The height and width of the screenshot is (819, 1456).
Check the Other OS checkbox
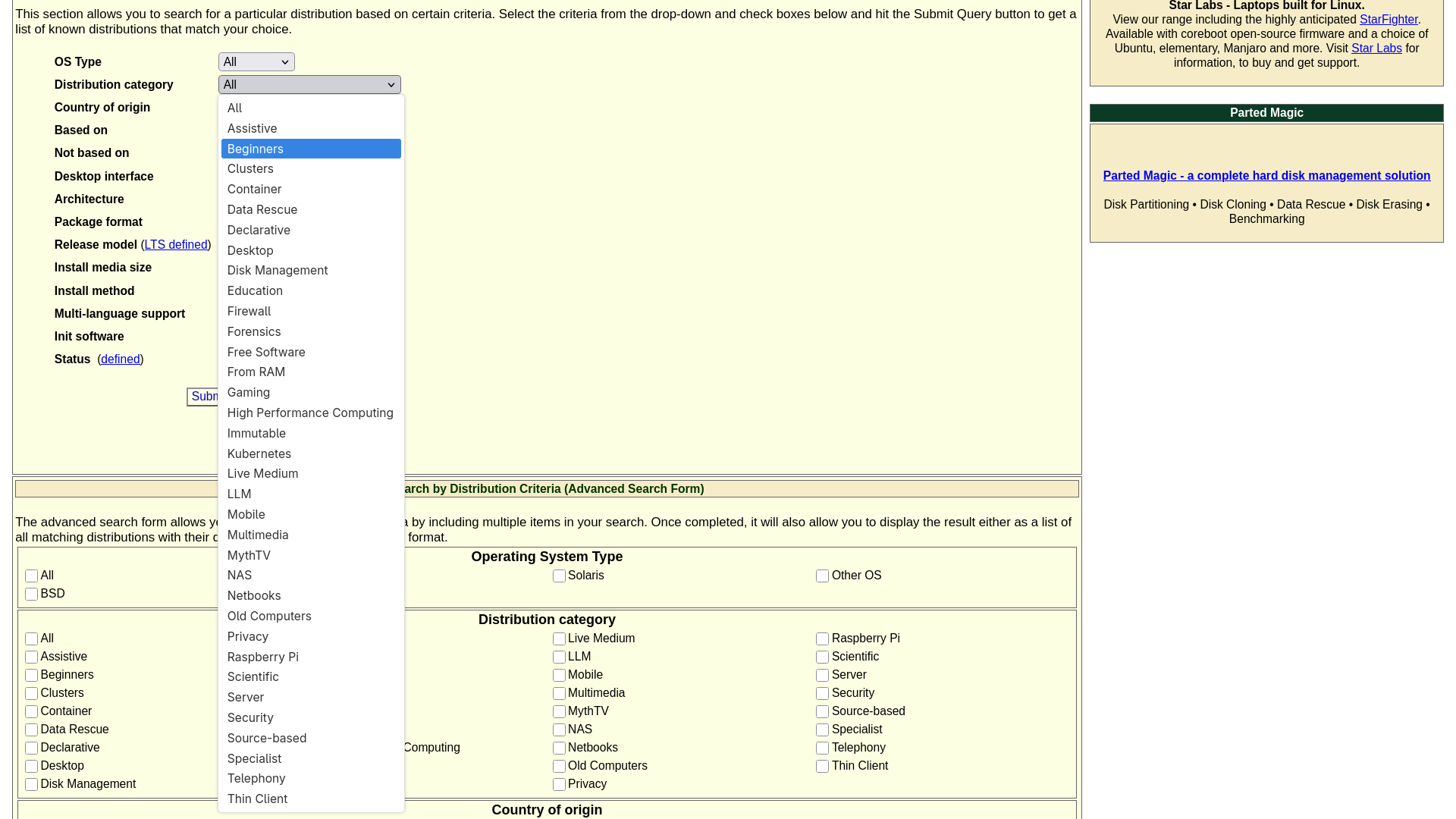[822, 576]
